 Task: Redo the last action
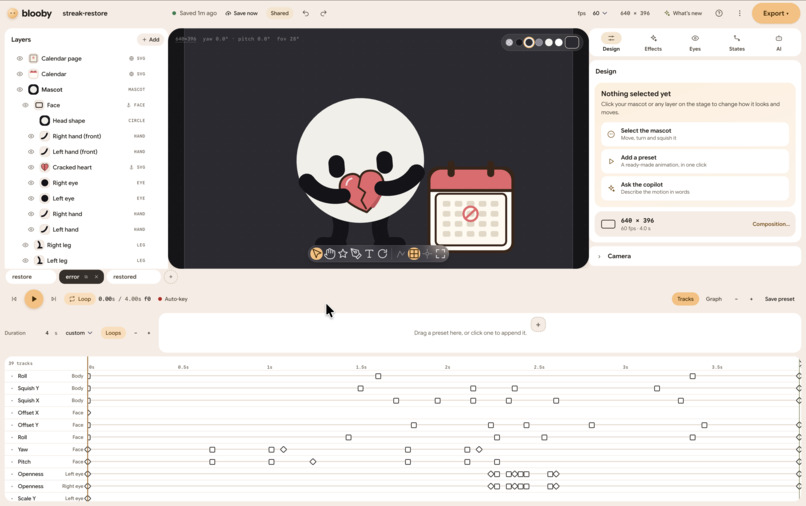(323, 13)
